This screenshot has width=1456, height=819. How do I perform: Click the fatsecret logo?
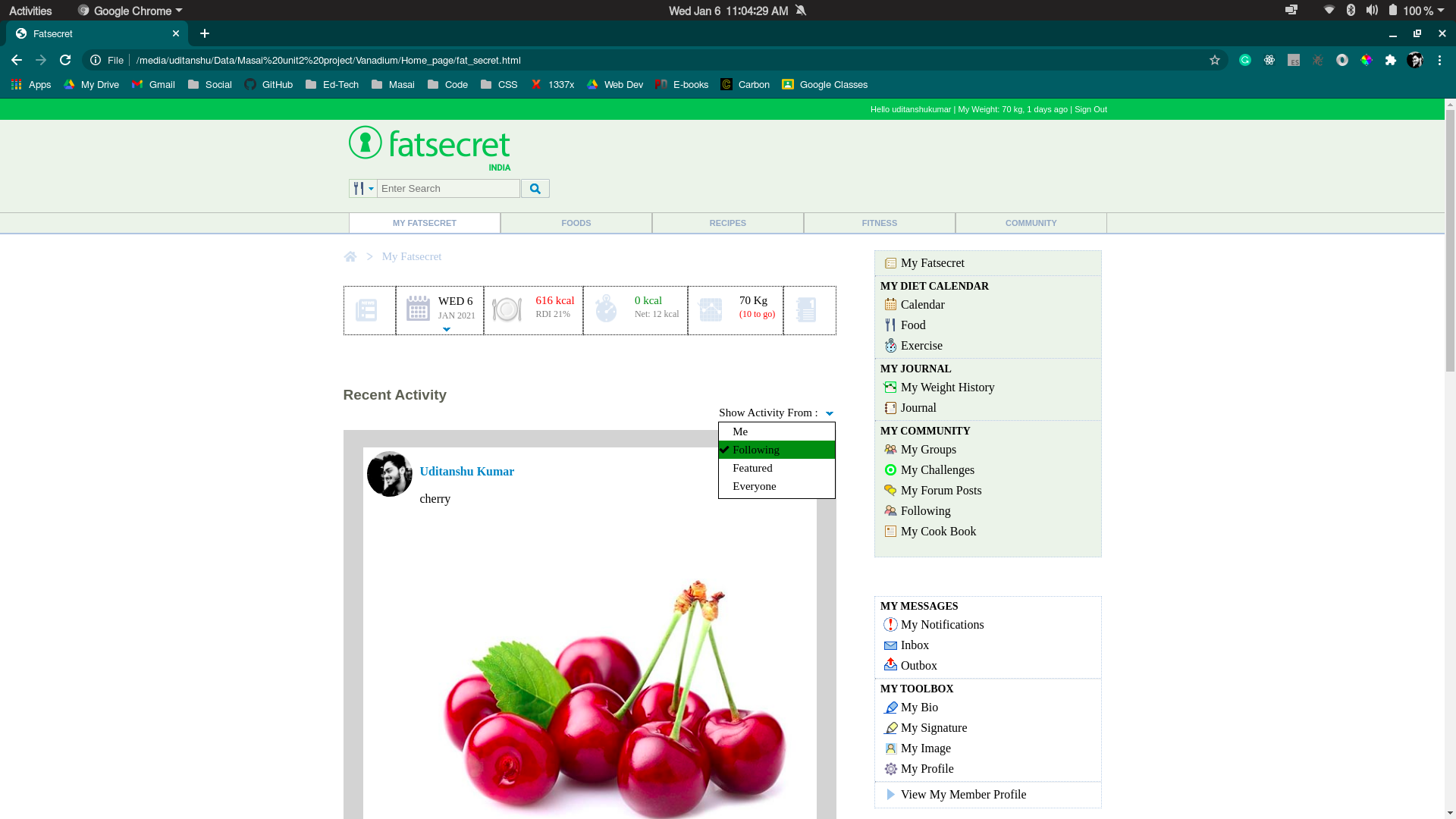(x=429, y=146)
